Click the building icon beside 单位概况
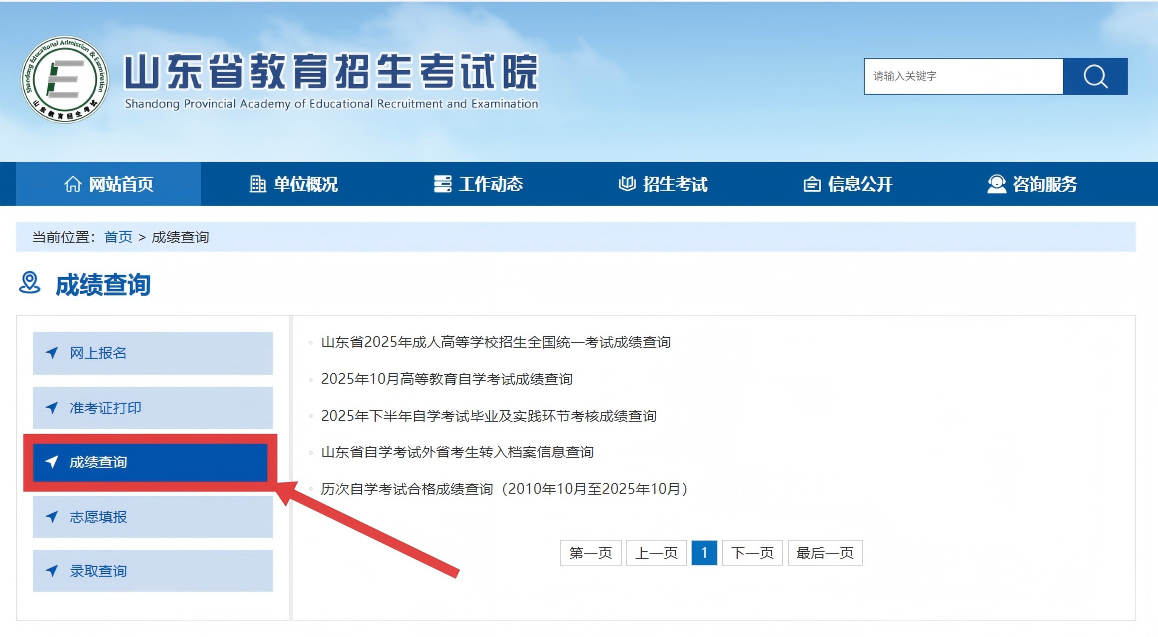The width and height of the screenshot is (1158, 637). click(x=258, y=184)
